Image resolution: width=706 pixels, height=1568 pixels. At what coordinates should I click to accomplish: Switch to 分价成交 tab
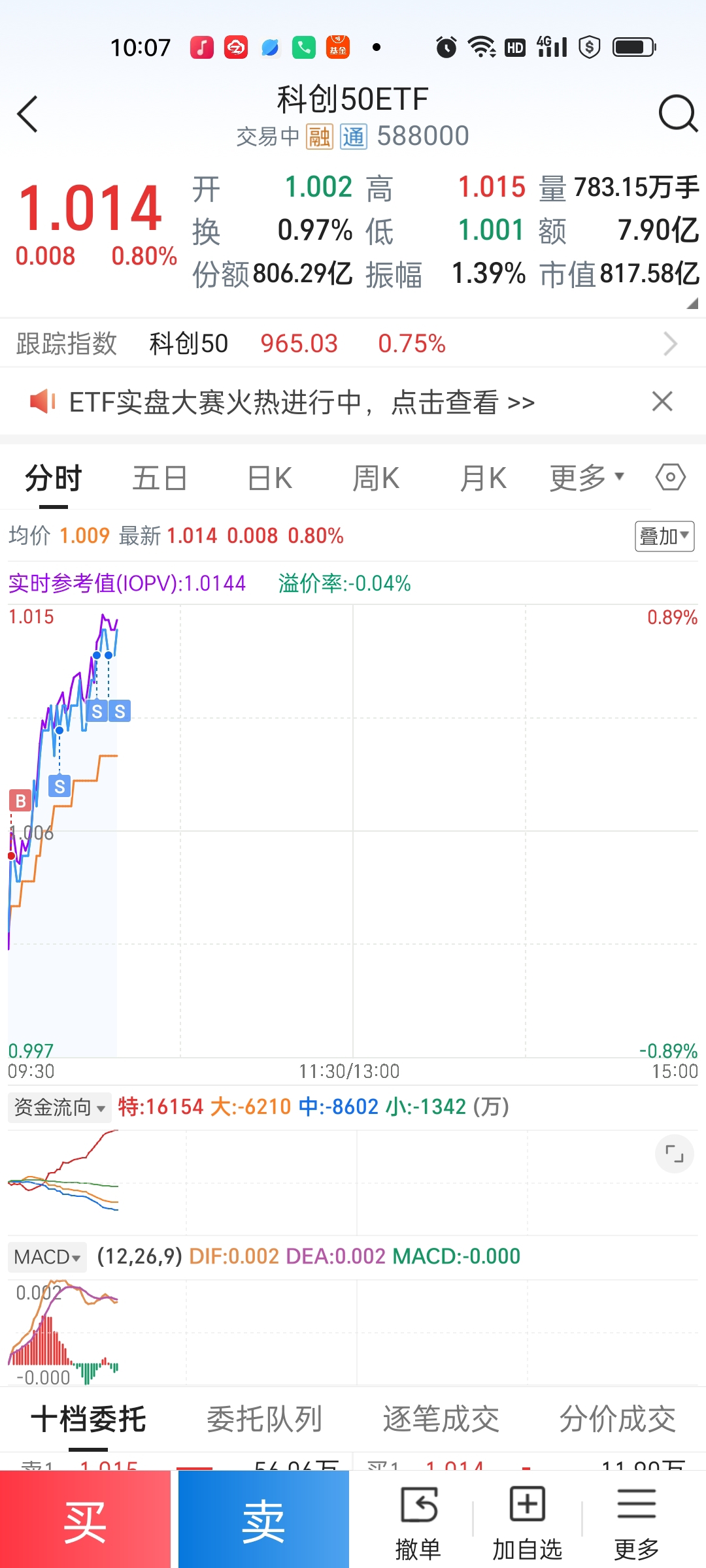pos(618,1419)
